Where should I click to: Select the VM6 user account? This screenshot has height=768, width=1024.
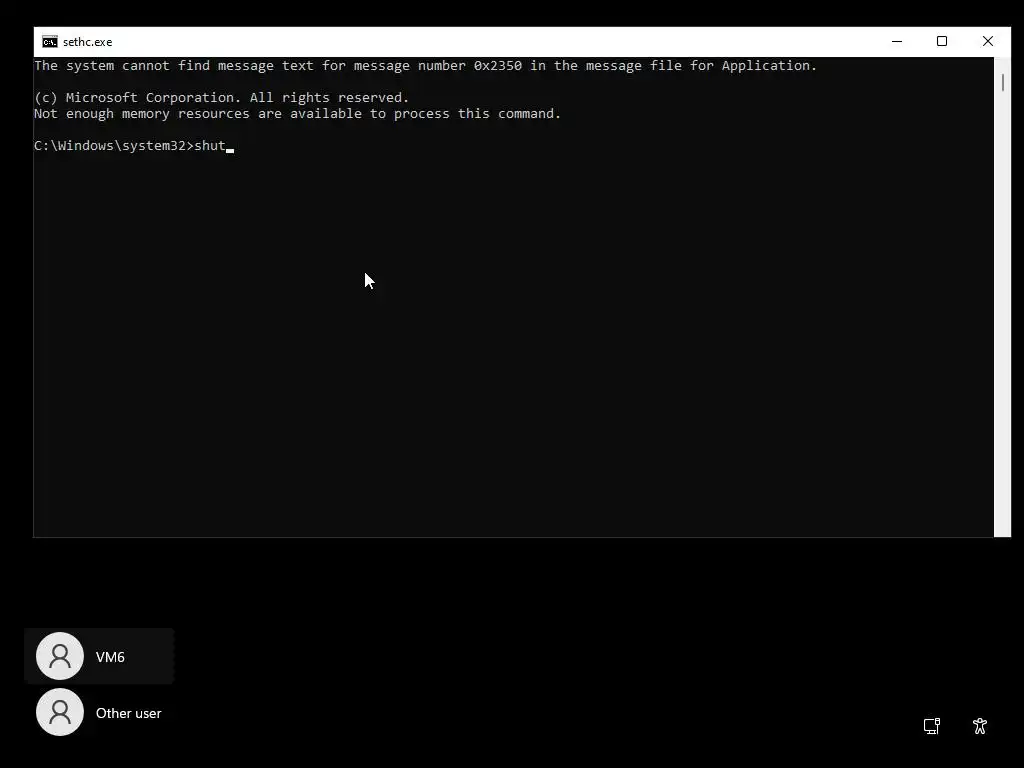click(x=99, y=656)
